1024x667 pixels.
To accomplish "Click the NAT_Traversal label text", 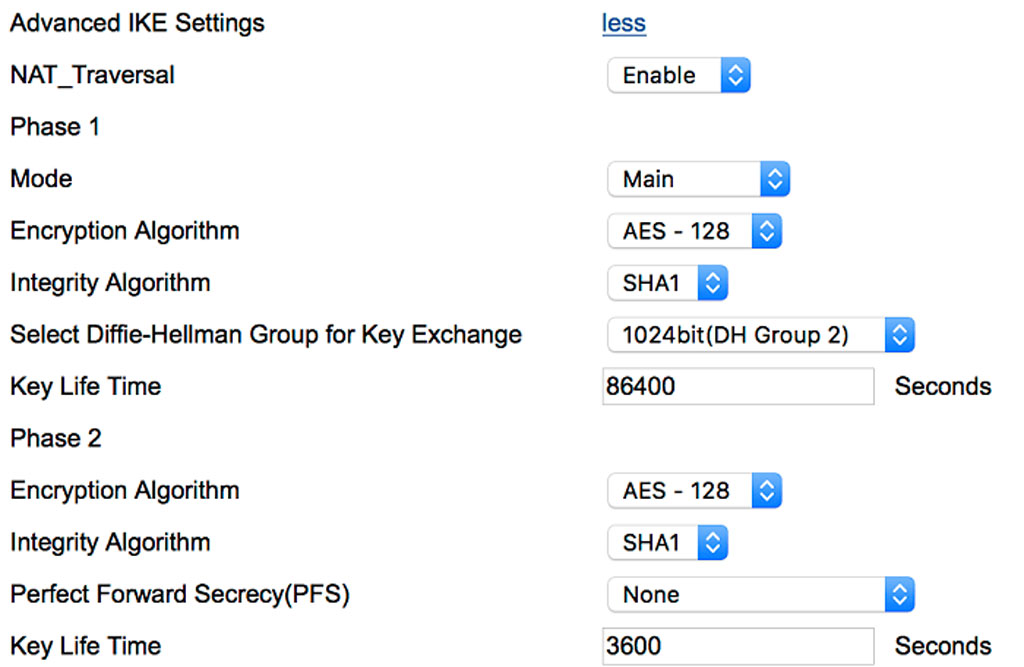I will (x=92, y=75).
